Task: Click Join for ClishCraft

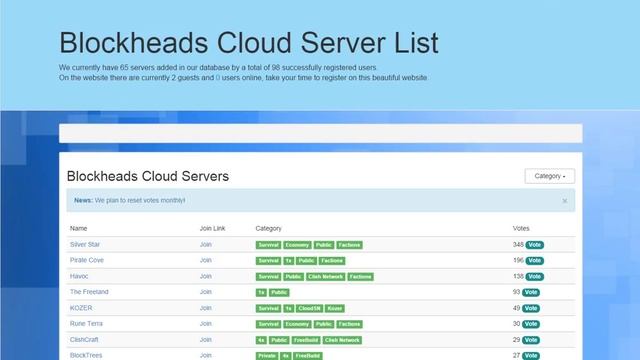Action: point(206,340)
